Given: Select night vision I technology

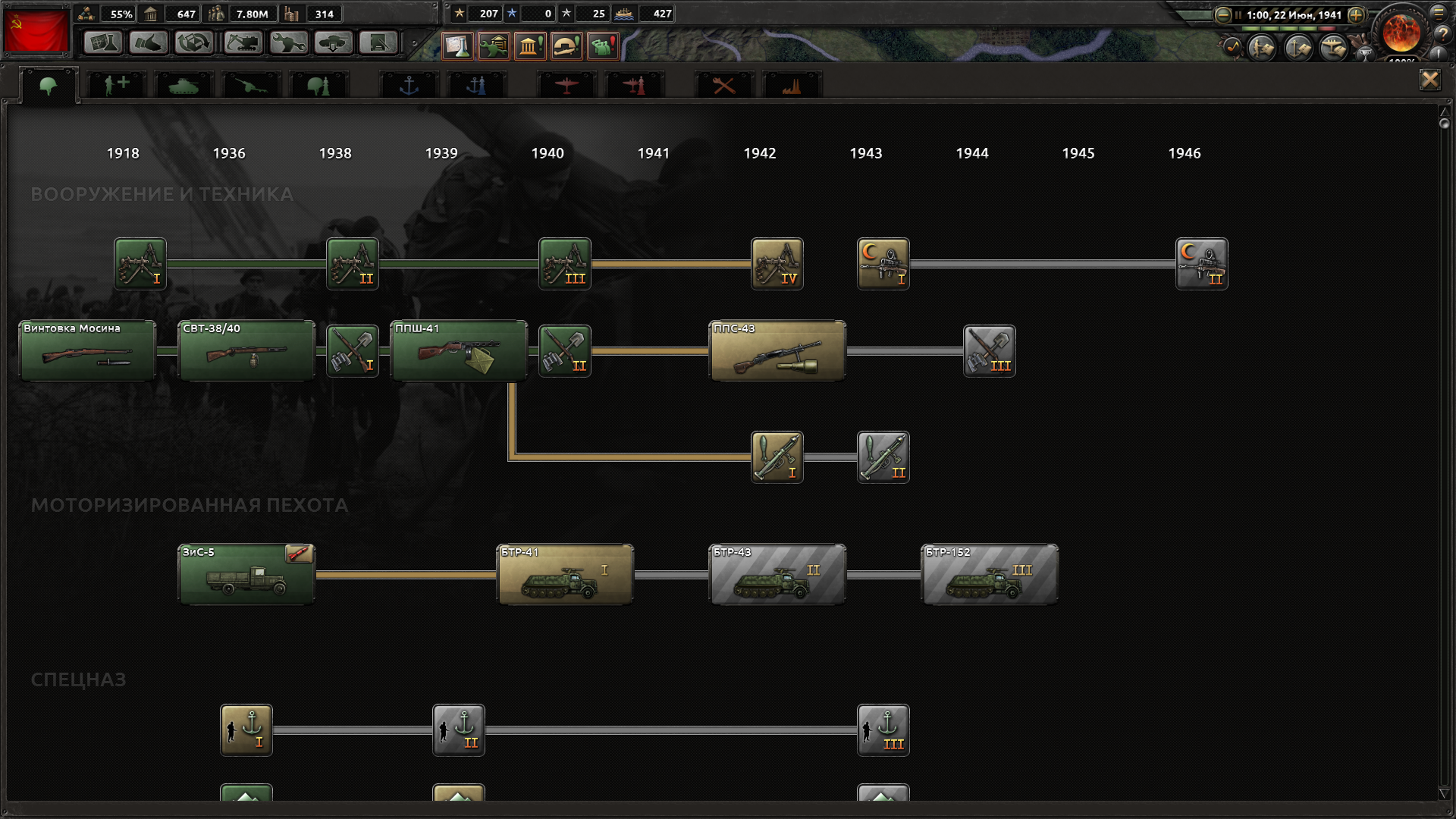Looking at the screenshot, I should pos(883,264).
